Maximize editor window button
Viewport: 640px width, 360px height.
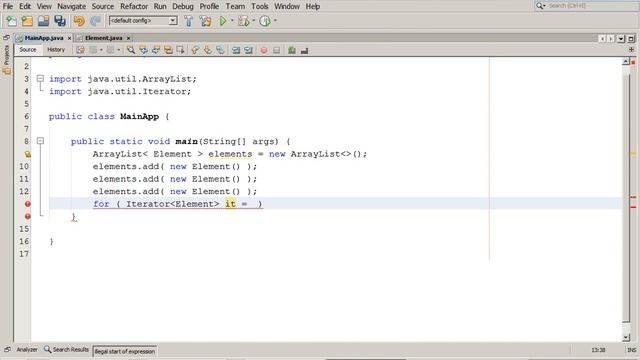pos(631,38)
